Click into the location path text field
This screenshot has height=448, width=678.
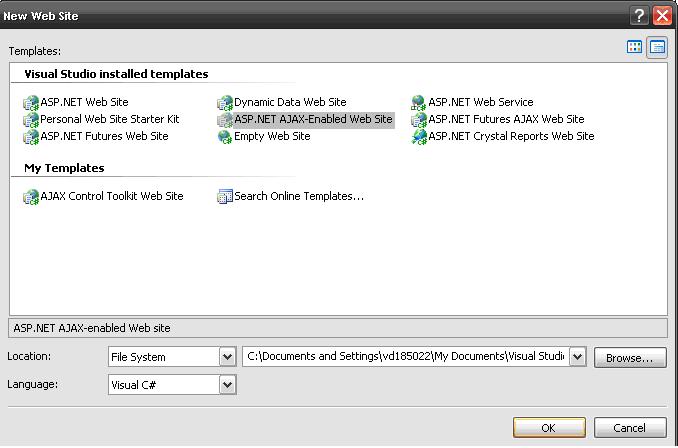pos(406,356)
